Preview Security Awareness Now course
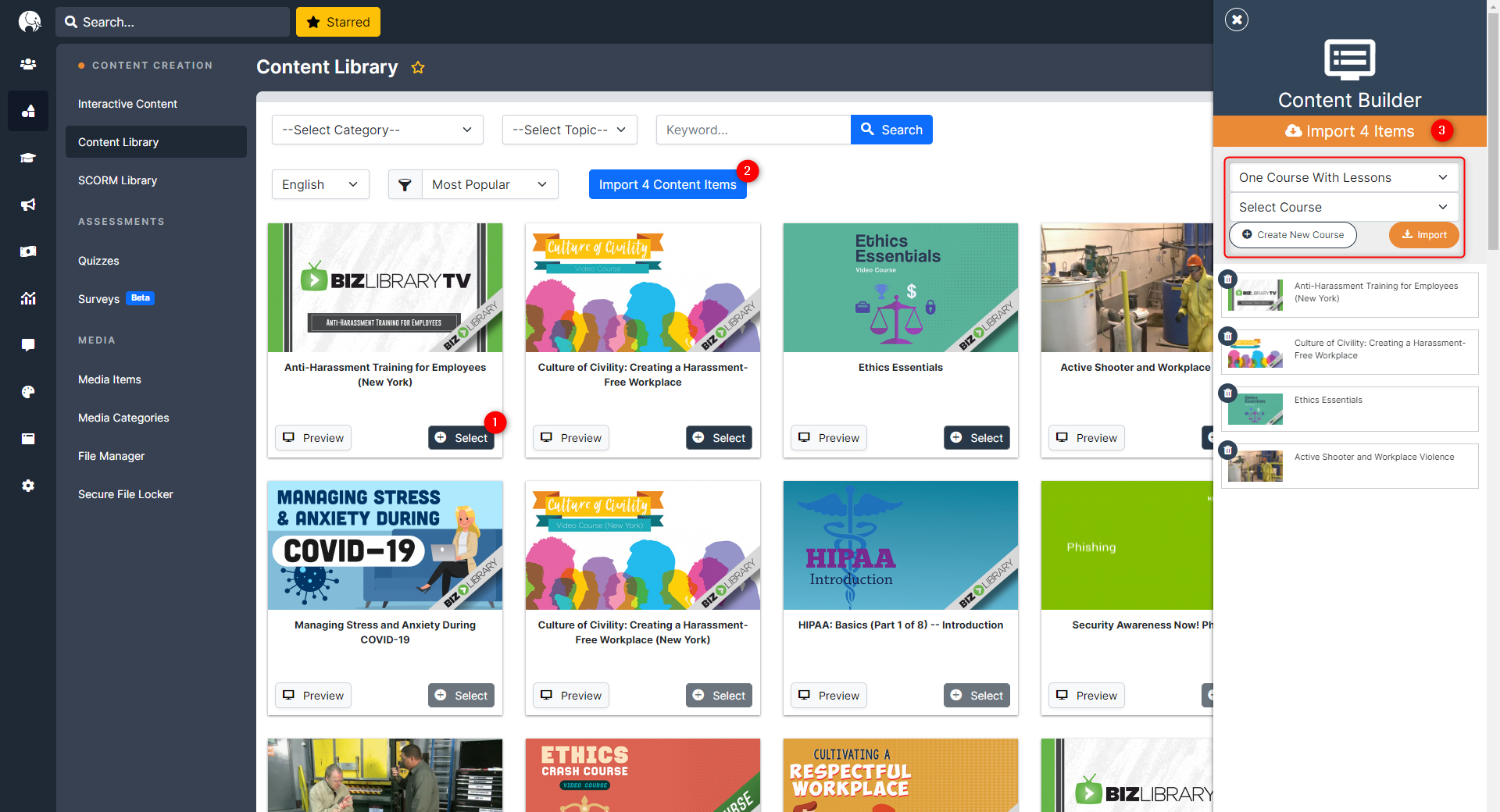 (x=1087, y=696)
